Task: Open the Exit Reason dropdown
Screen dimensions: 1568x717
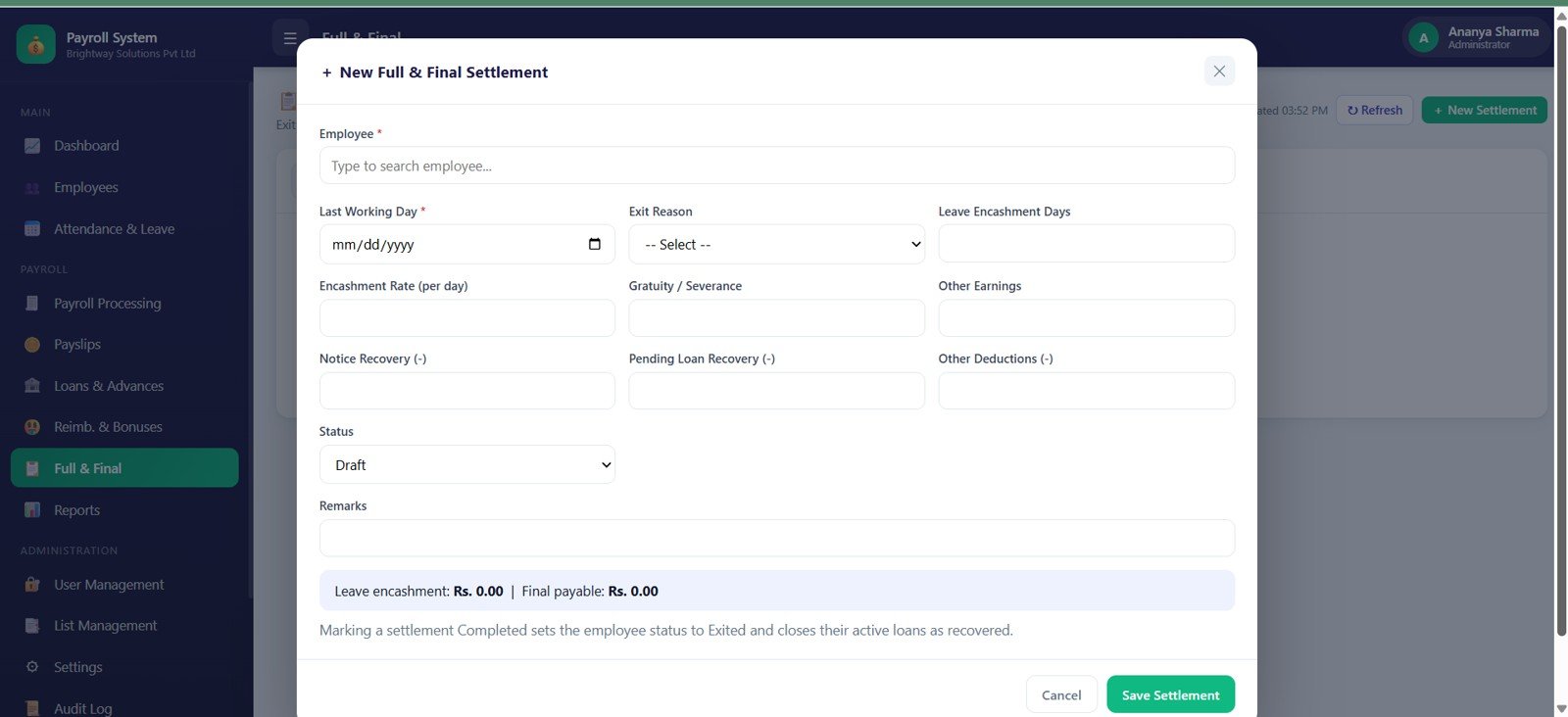Action: (x=776, y=244)
